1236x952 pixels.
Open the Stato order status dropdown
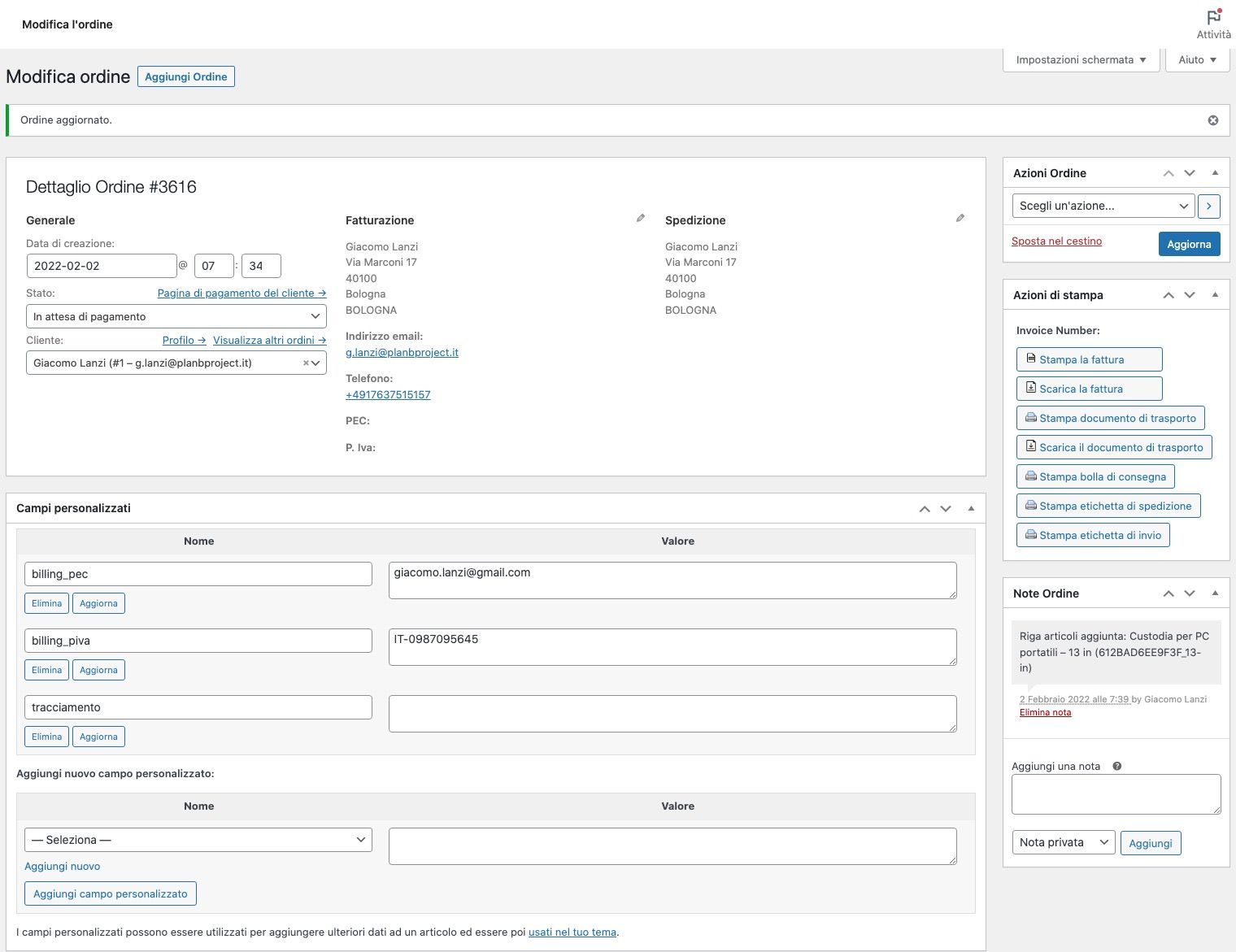(x=176, y=316)
